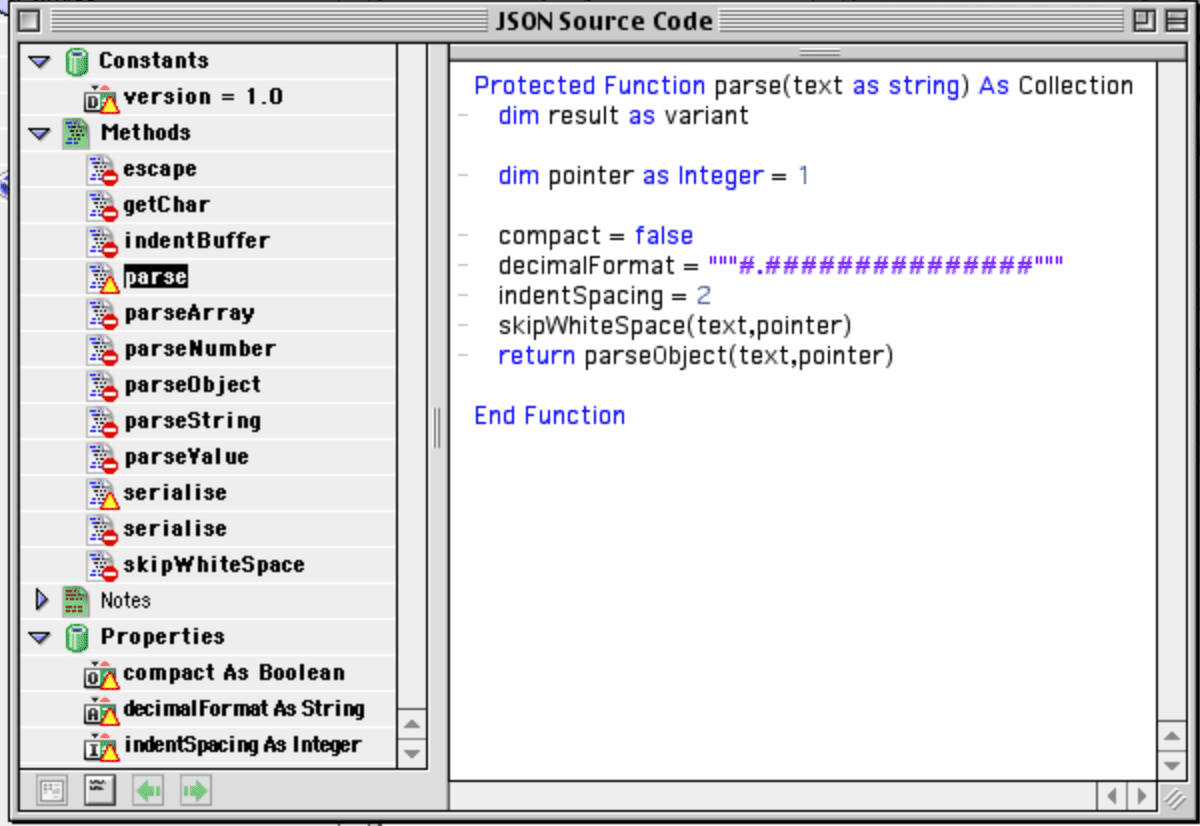The image size is (1200, 826).
Task: Click the Notes group icon
Action: 76,600
